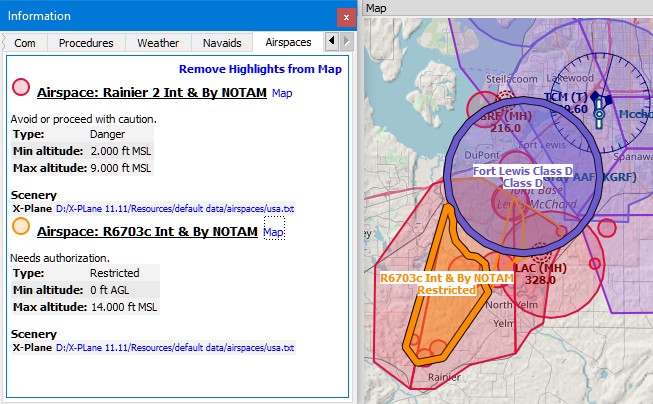Click the red Danger airspace circle icon
Viewport: 653px width, 404px height.
point(21,87)
